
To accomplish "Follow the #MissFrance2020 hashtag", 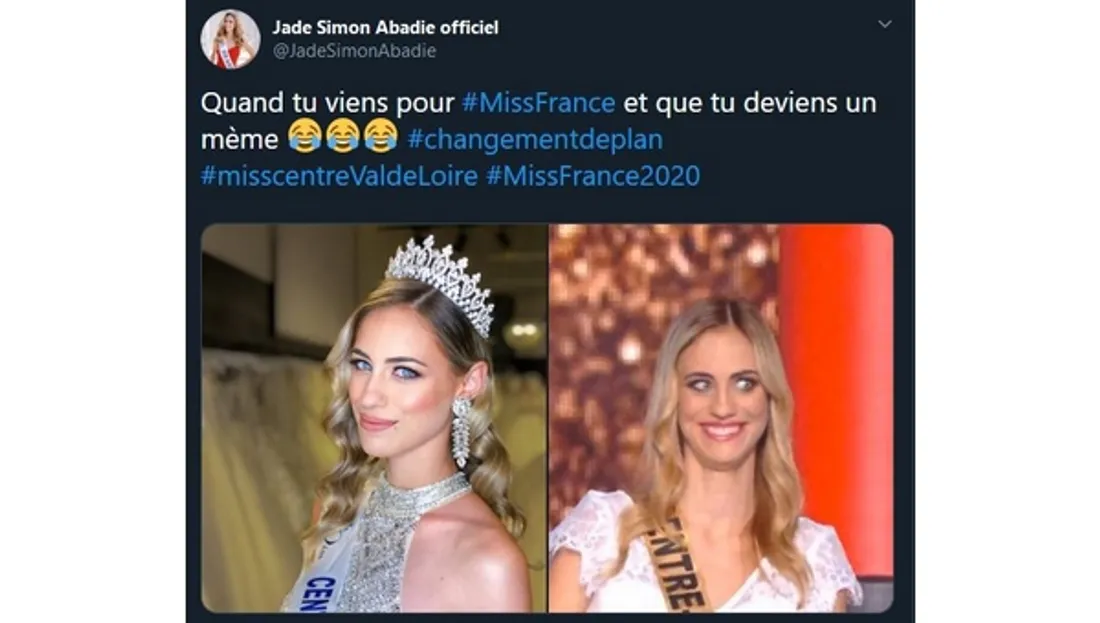I will point(593,175).
